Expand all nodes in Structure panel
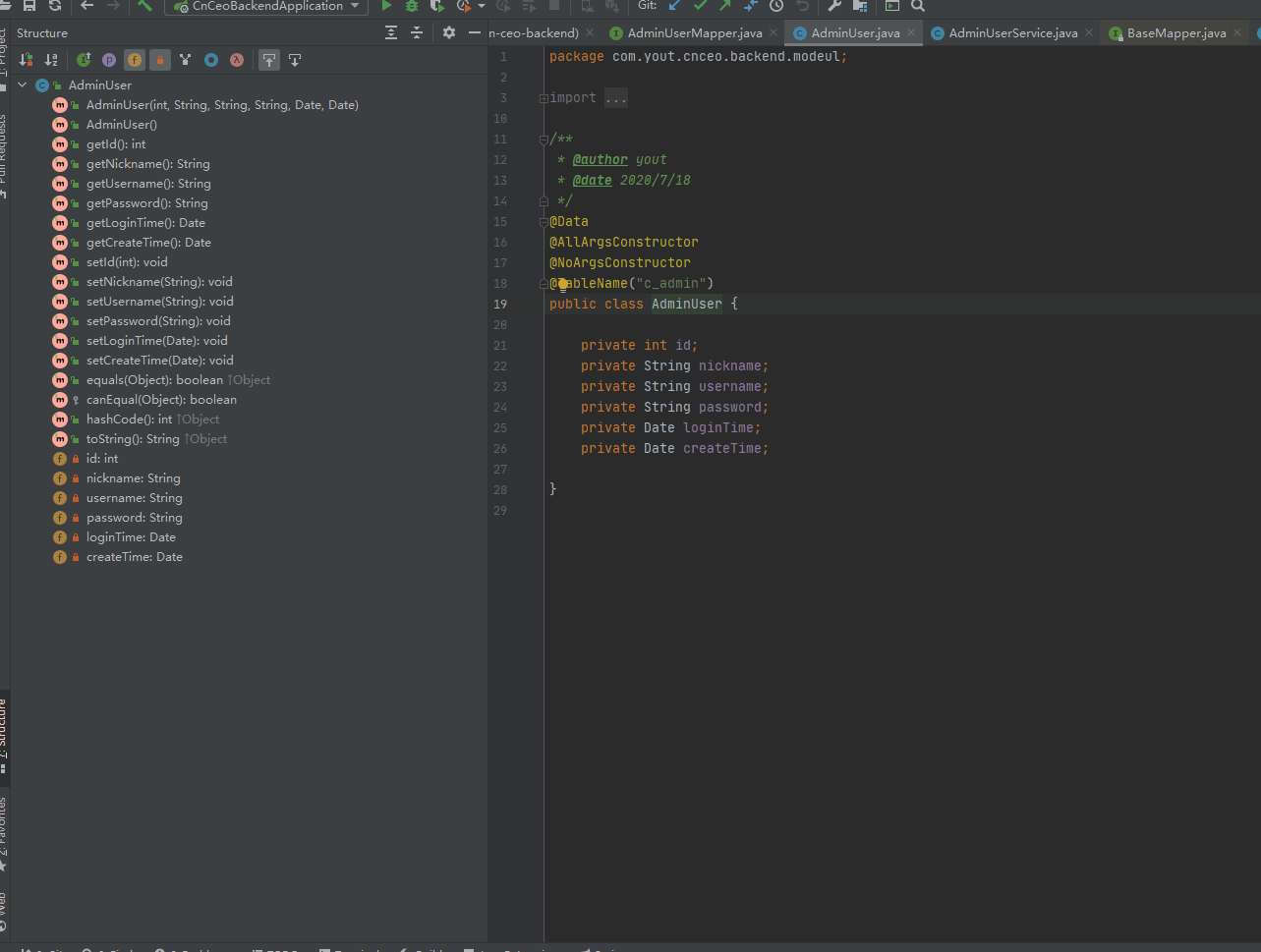The height and width of the screenshot is (952, 1261). point(391,32)
